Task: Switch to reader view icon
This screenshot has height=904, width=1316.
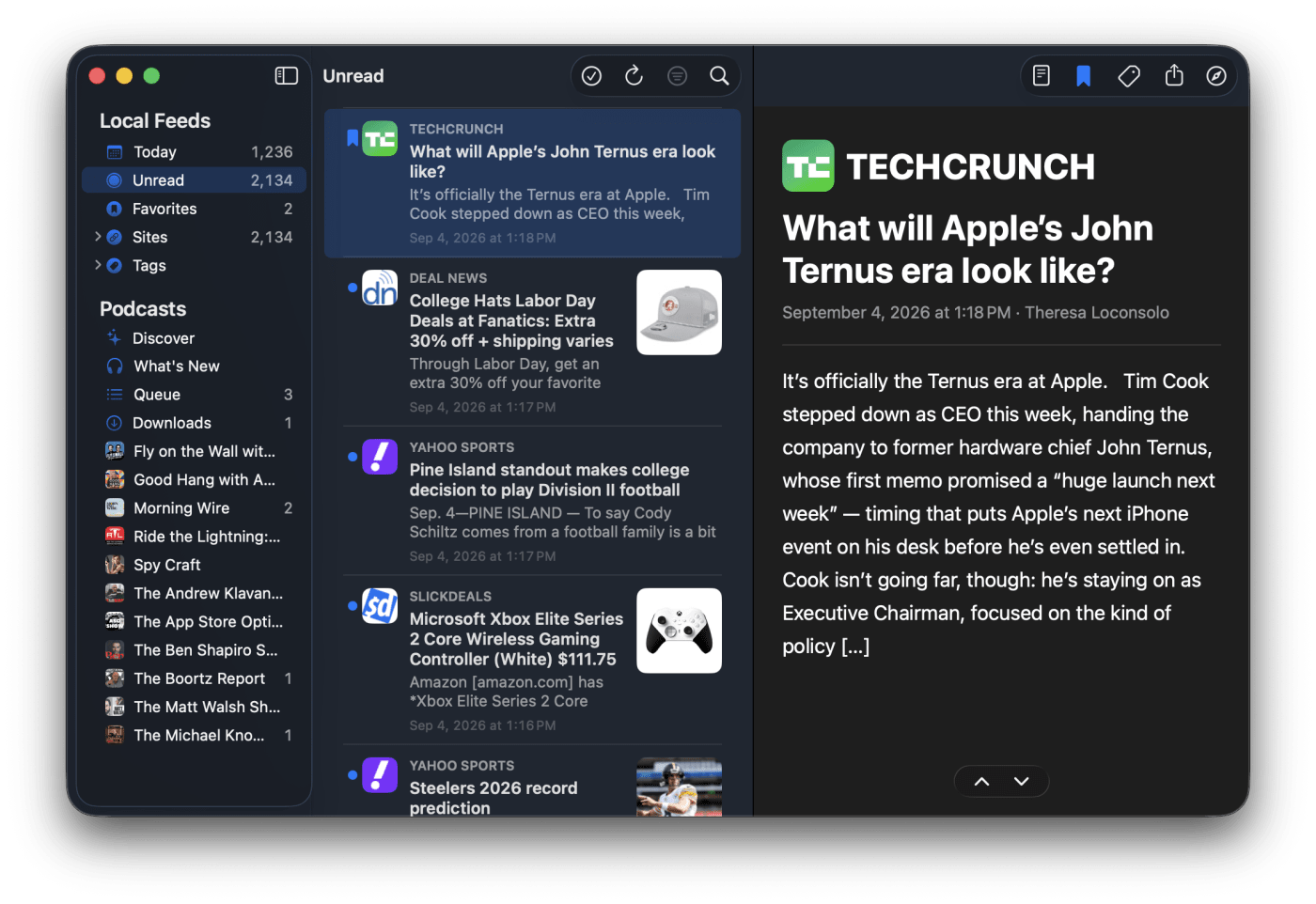Action: pyautogui.click(x=1042, y=76)
